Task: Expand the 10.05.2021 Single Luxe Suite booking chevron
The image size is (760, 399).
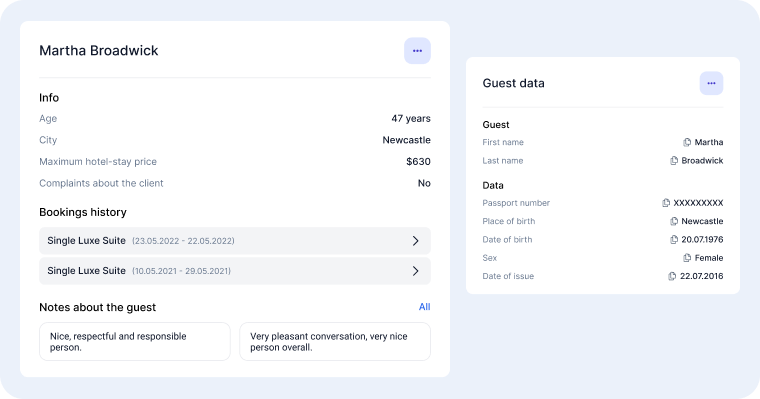Action: click(x=415, y=271)
